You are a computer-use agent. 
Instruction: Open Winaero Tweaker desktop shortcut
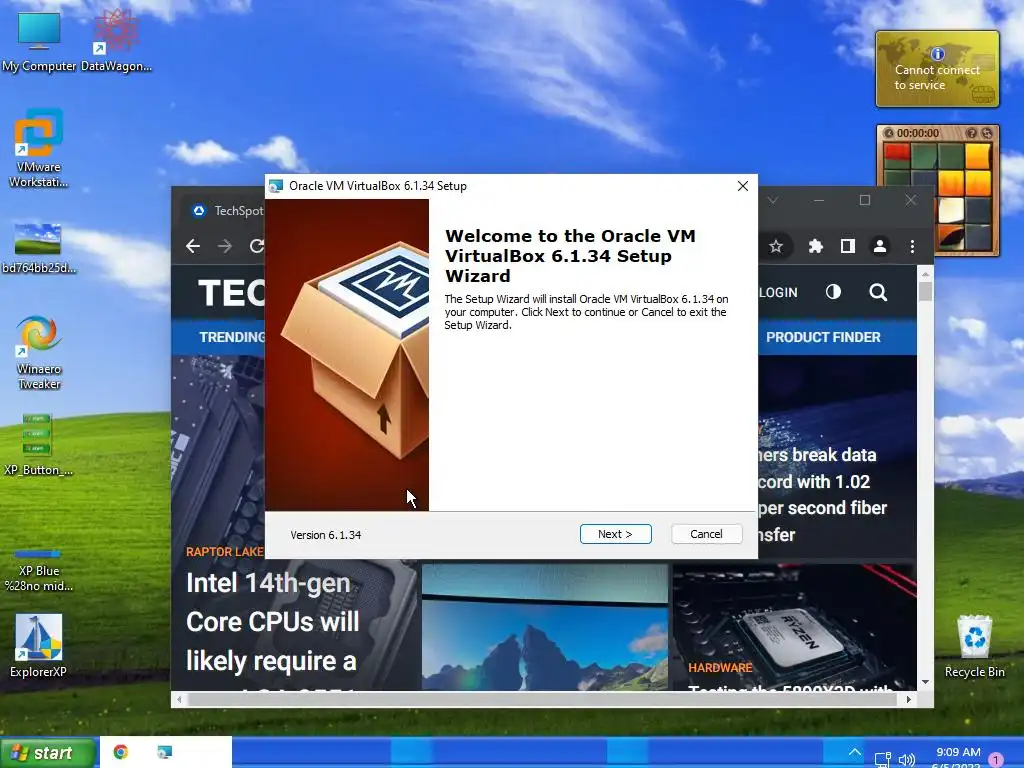39,353
